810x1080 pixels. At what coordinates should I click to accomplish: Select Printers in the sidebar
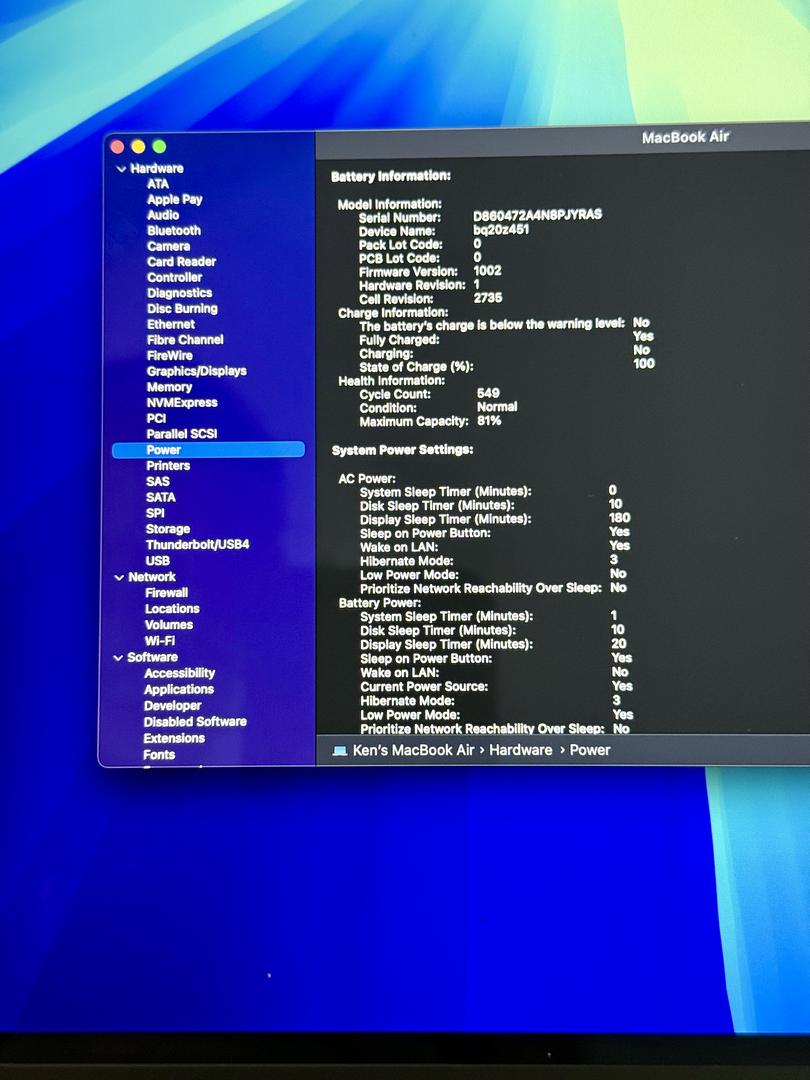(x=168, y=466)
